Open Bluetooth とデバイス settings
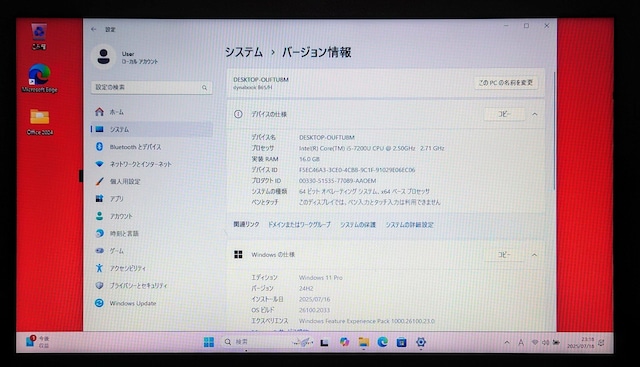Image resolution: width=640 pixels, height=367 pixels. (x=151, y=147)
